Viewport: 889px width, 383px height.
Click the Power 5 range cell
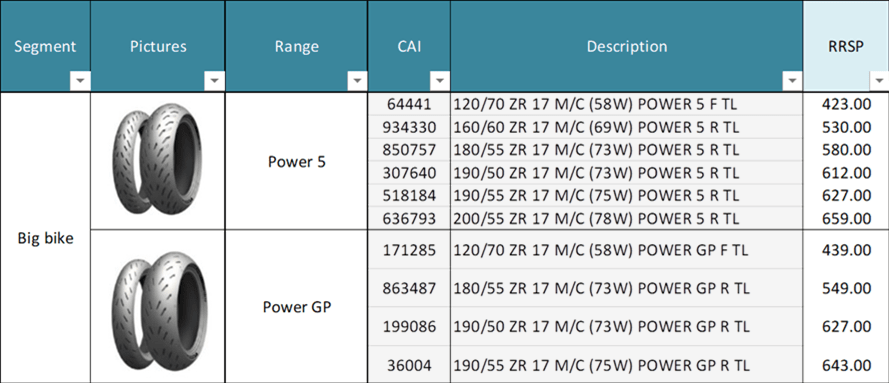(x=297, y=161)
